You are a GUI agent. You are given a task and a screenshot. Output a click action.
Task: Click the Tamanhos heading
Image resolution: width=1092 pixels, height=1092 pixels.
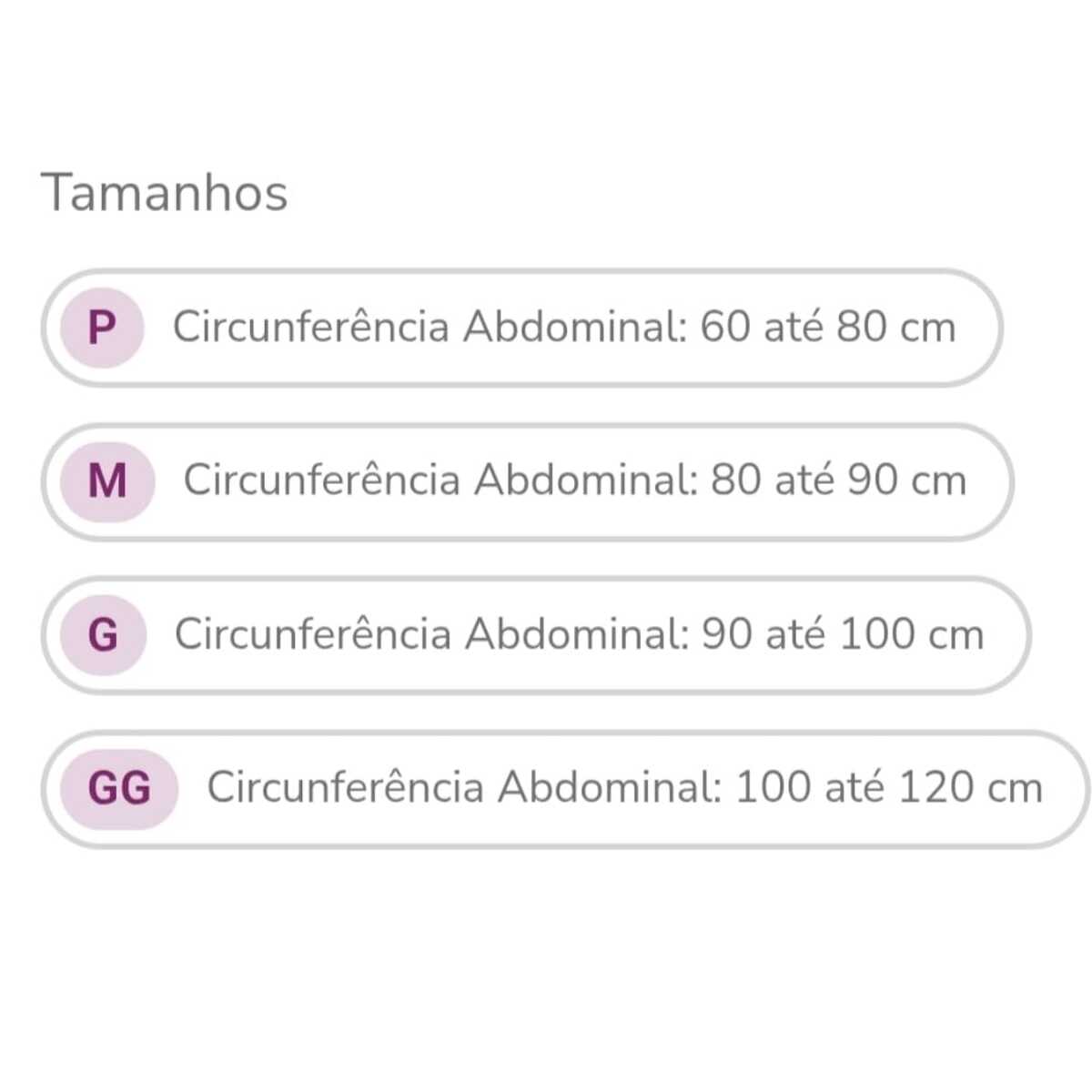click(x=165, y=193)
